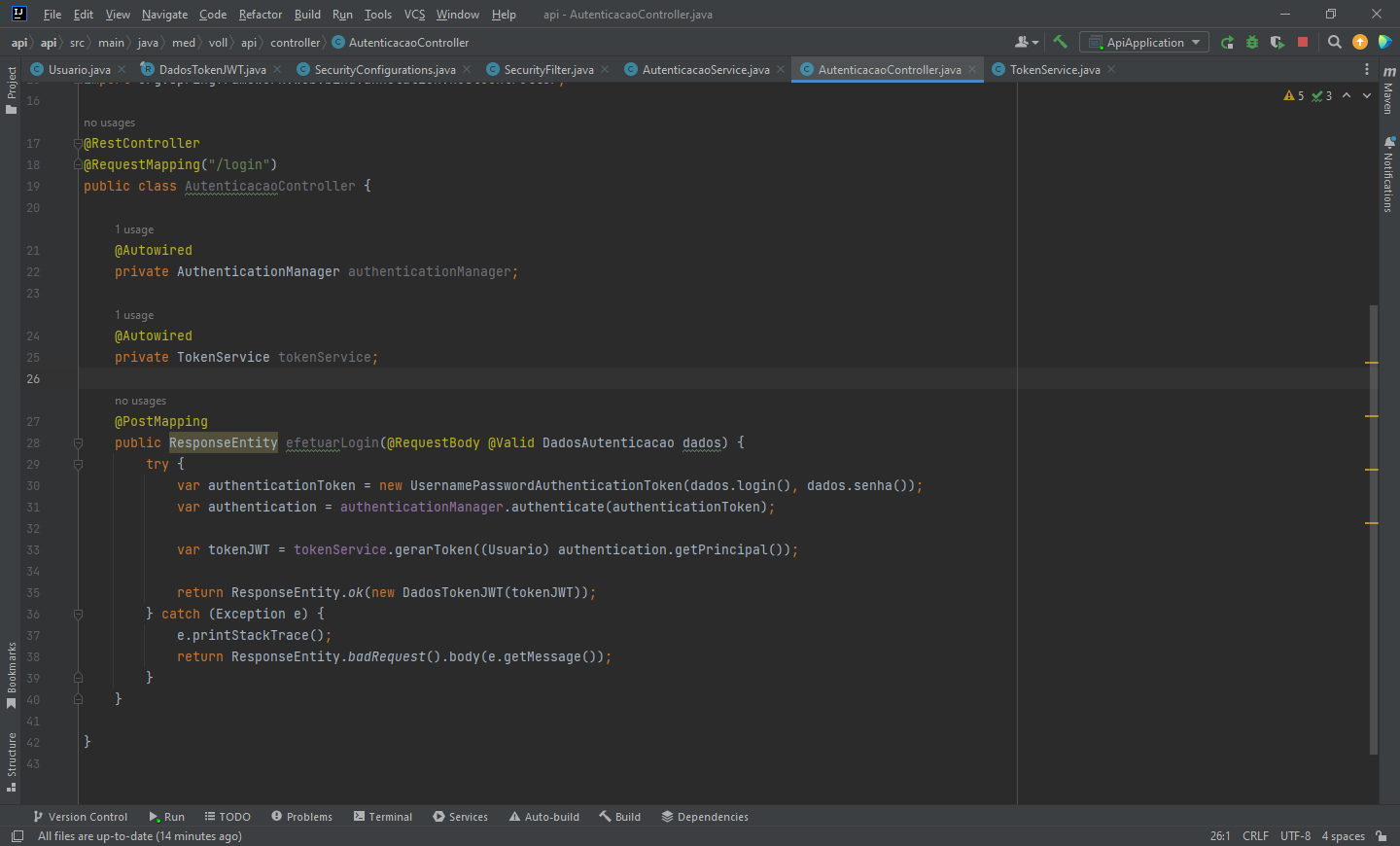Open Search Everywhere magnifier icon
The width and height of the screenshot is (1400, 846).
pyautogui.click(x=1335, y=42)
